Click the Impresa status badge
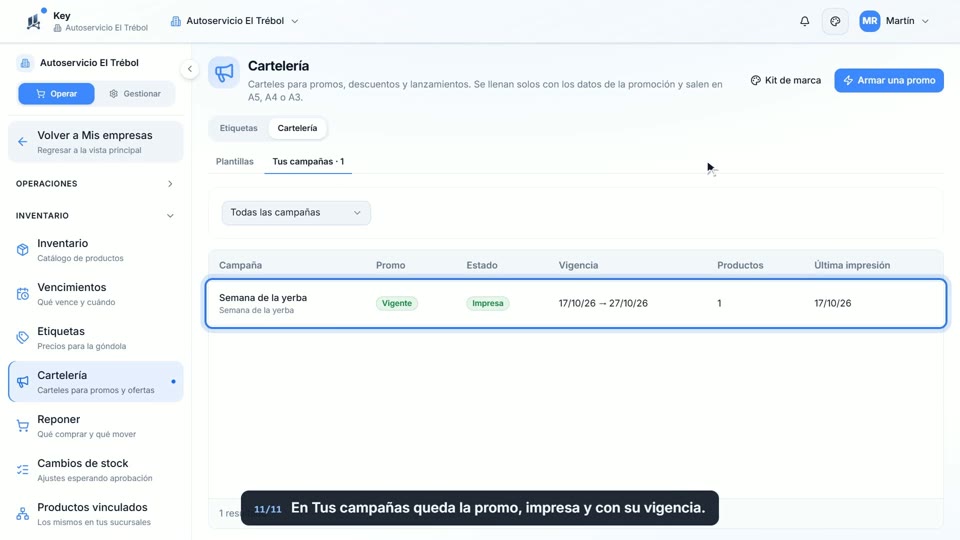 point(487,303)
